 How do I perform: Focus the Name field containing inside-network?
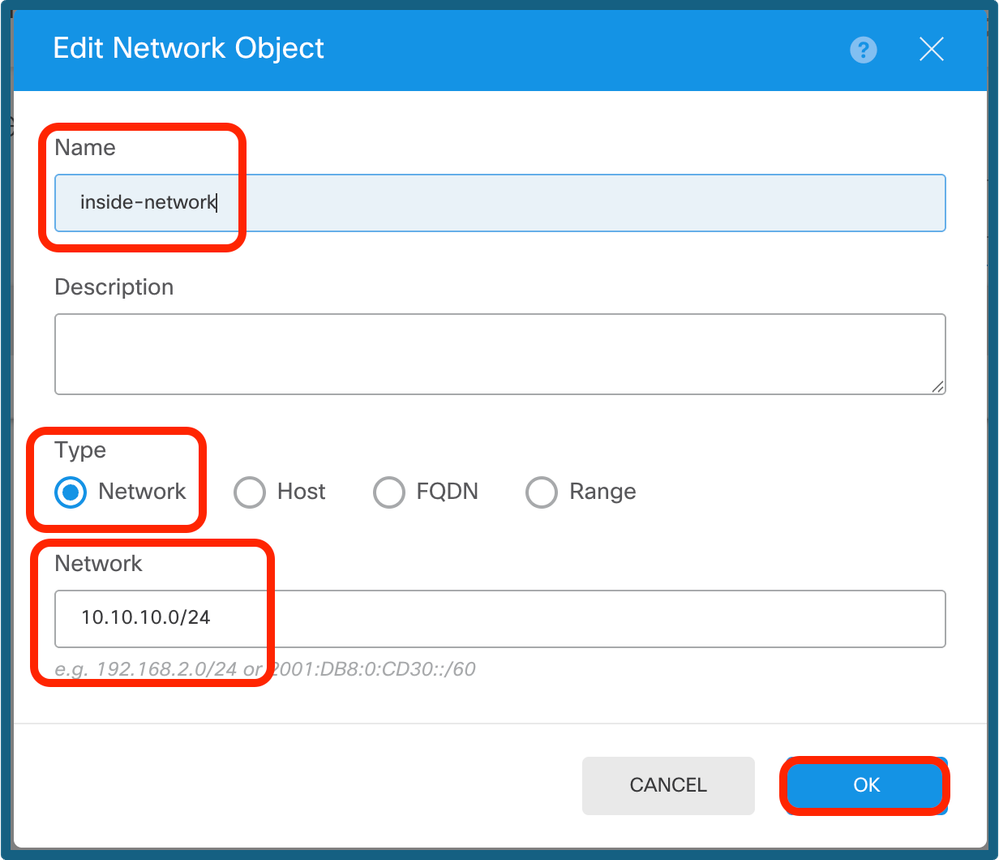tap(500, 203)
